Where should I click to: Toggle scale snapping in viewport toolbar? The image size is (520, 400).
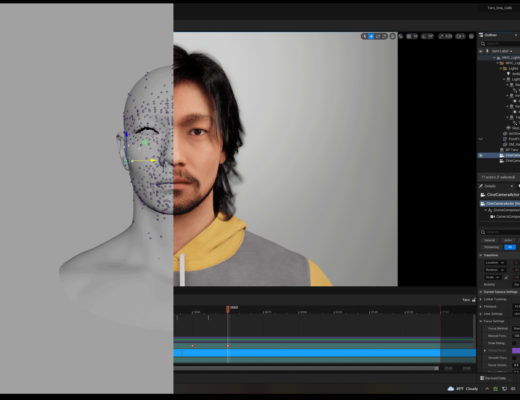tap(441, 36)
